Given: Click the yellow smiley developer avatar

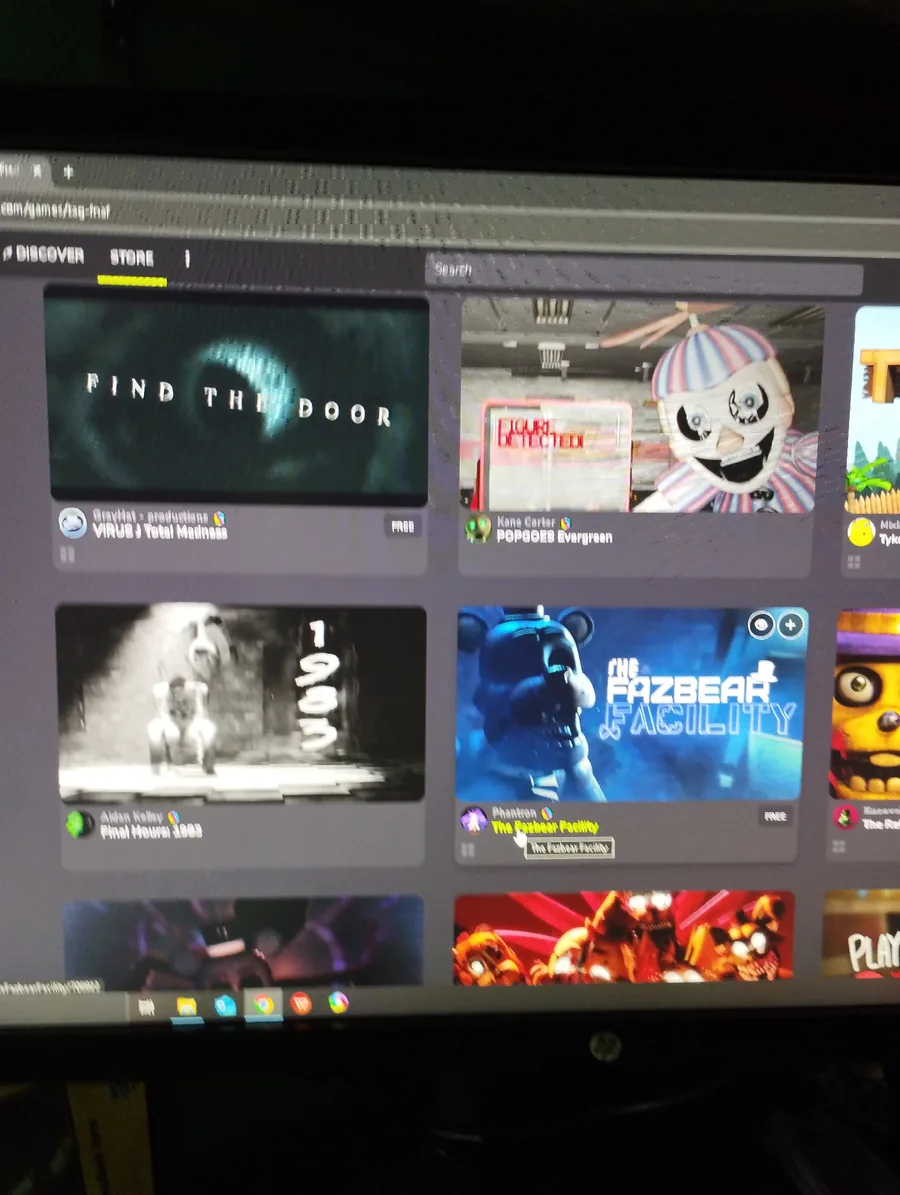Looking at the screenshot, I should coord(860,532).
